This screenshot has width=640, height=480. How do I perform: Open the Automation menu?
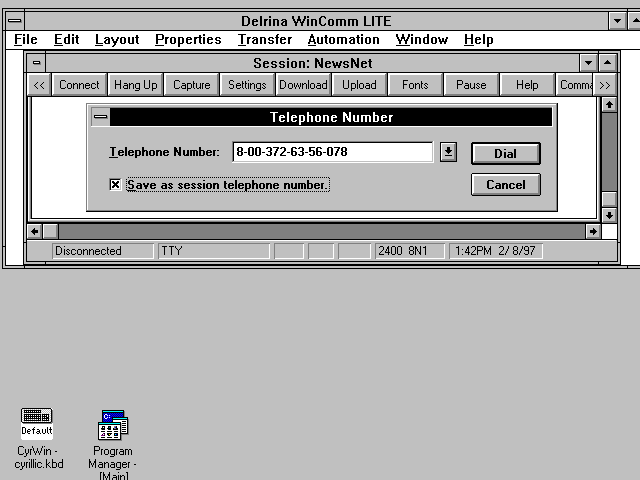(x=343, y=40)
